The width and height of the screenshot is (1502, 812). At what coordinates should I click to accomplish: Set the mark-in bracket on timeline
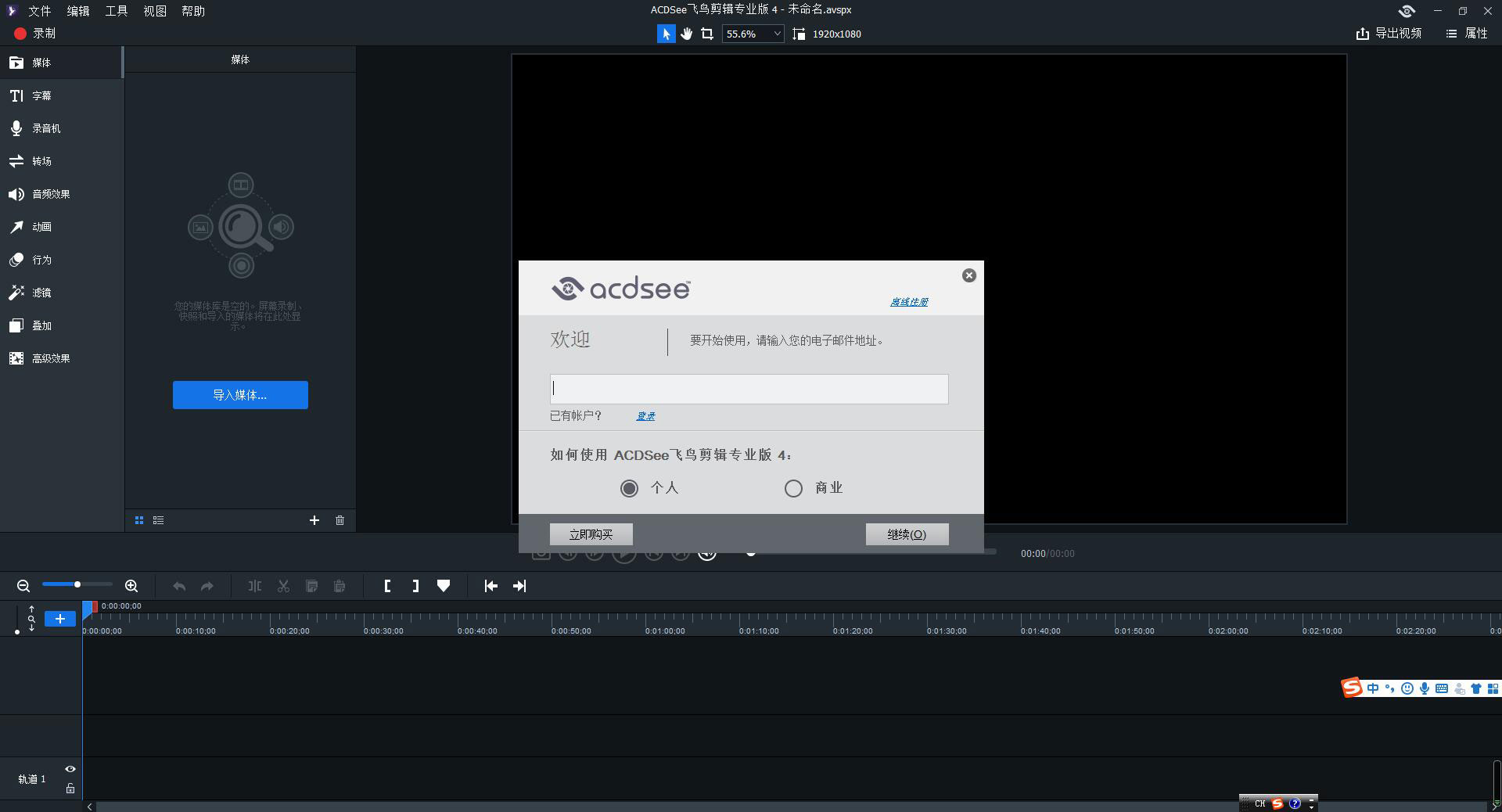tap(387, 586)
